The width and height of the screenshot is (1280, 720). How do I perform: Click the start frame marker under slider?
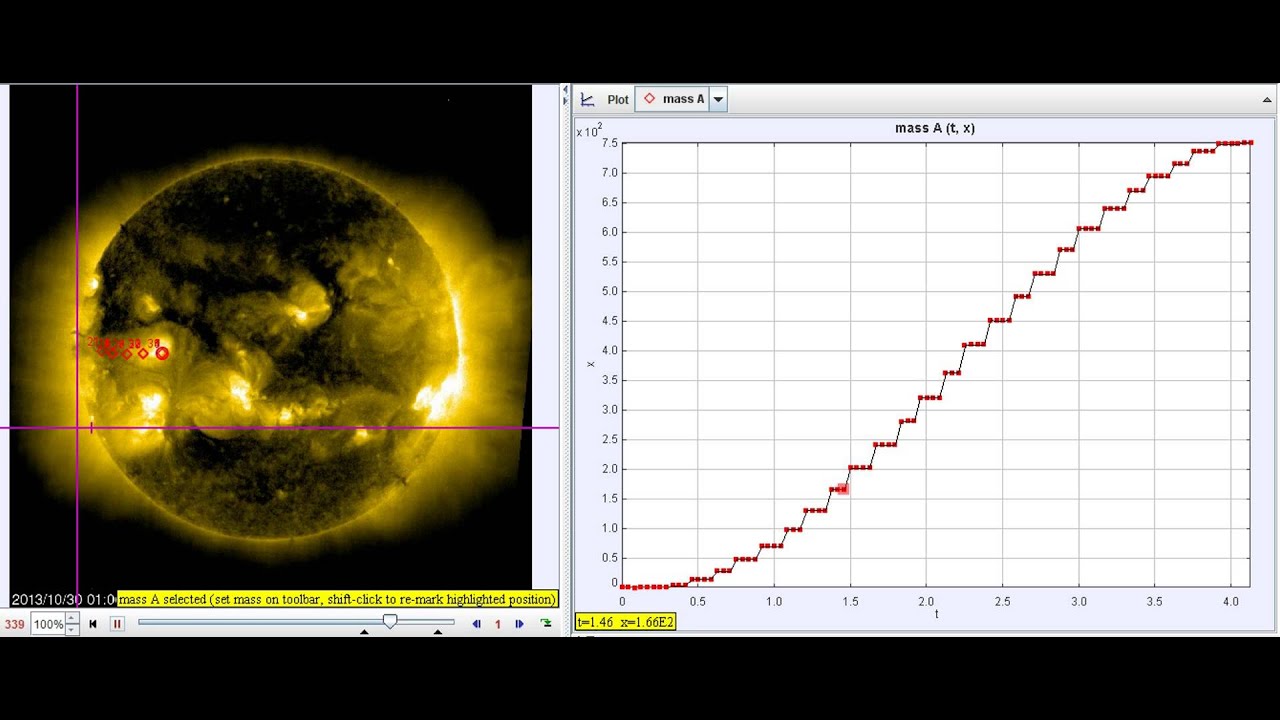pyautogui.click(x=364, y=632)
